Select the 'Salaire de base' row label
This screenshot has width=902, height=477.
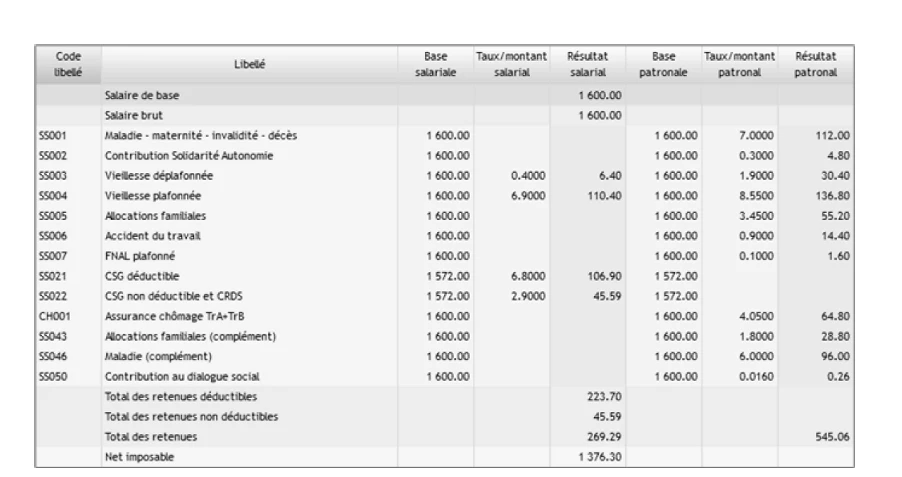coord(142,96)
